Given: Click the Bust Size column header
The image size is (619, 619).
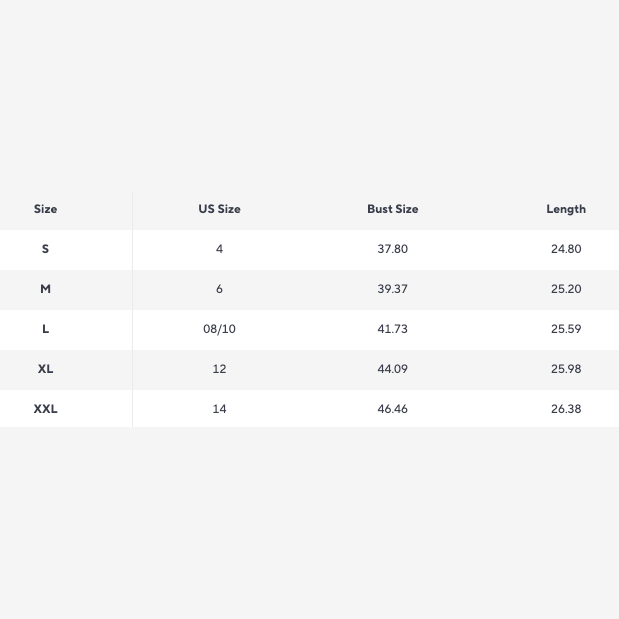Looking at the screenshot, I should [392, 209].
